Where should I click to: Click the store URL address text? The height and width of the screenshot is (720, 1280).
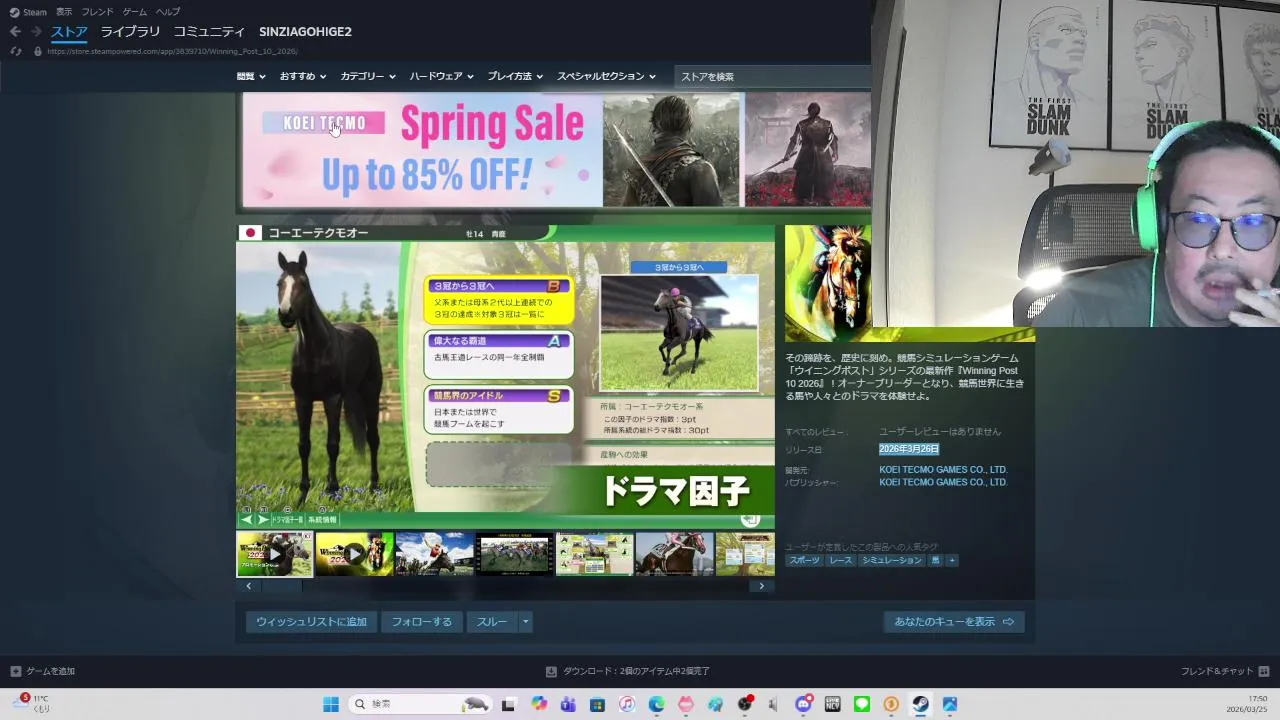[x=172, y=51]
